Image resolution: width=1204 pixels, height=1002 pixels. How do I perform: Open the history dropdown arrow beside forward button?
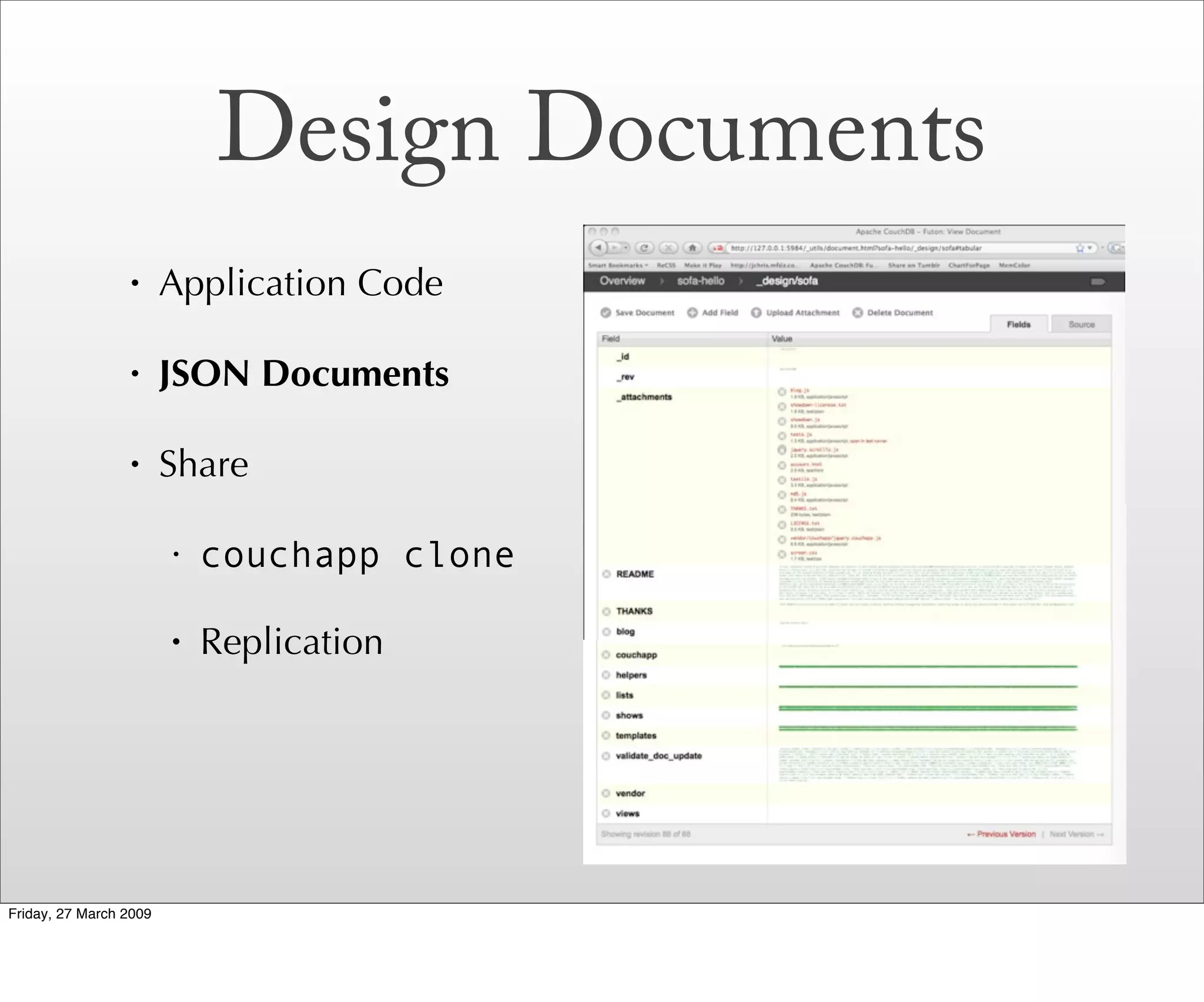626,248
